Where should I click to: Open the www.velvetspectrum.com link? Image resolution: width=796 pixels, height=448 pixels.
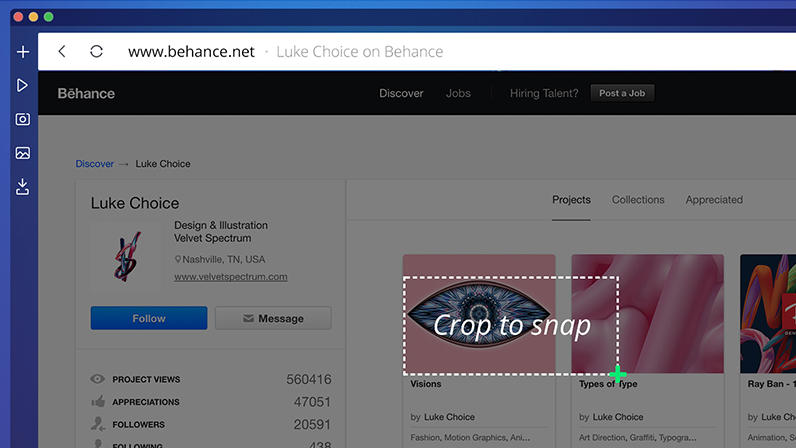(230, 277)
